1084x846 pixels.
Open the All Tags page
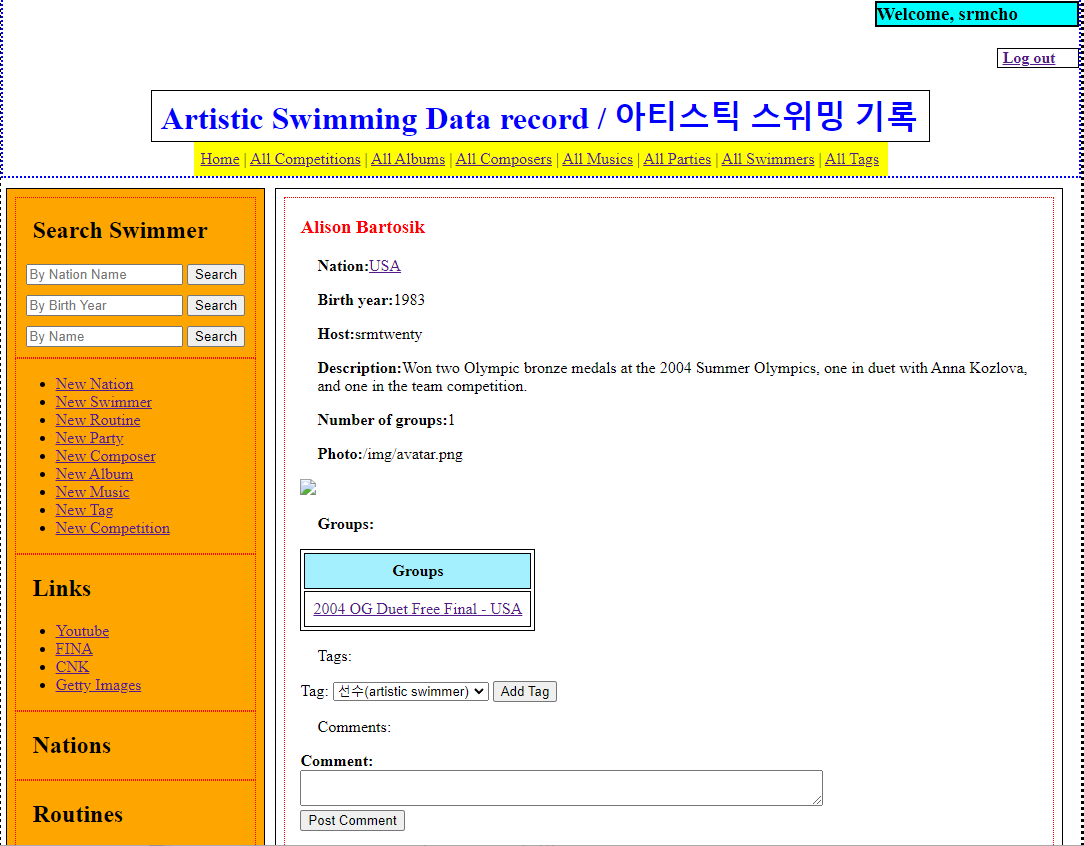click(851, 159)
